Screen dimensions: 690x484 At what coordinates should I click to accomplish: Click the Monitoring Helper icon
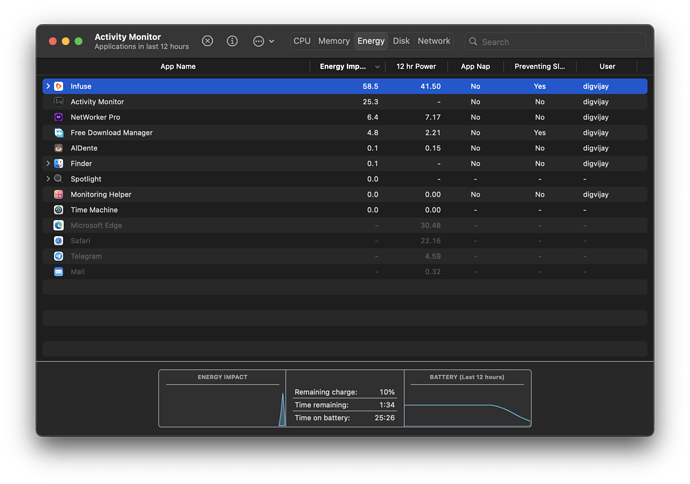click(x=59, y=194)
